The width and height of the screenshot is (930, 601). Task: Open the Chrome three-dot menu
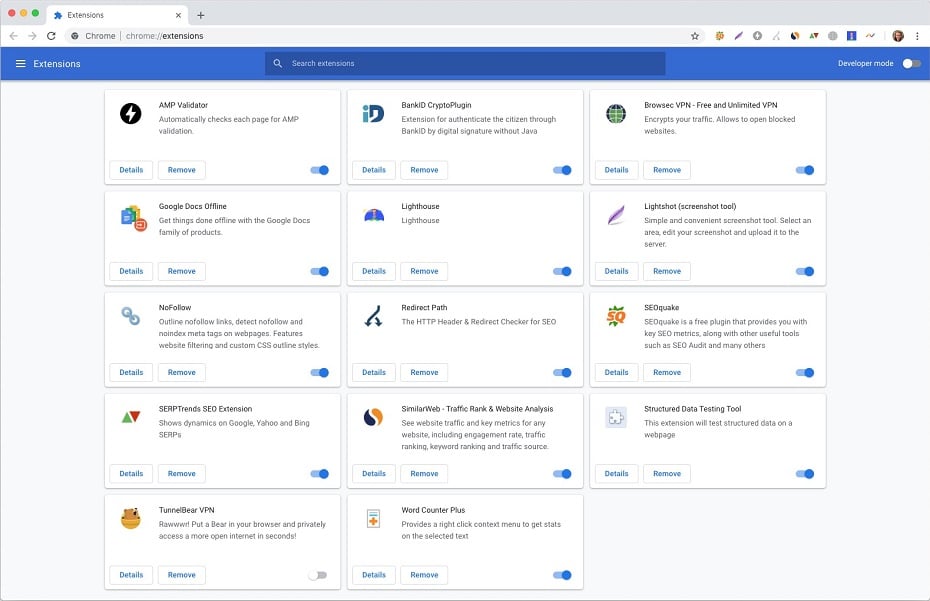917,36
